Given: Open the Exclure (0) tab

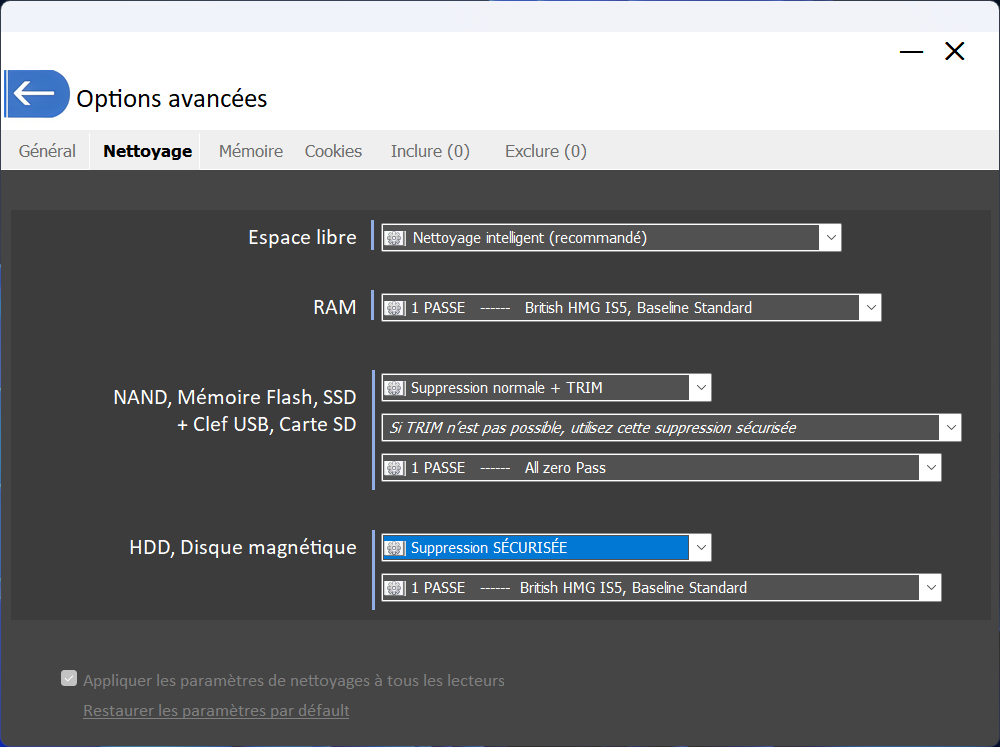Looking at the screenshot, I should tap(545, 151).
